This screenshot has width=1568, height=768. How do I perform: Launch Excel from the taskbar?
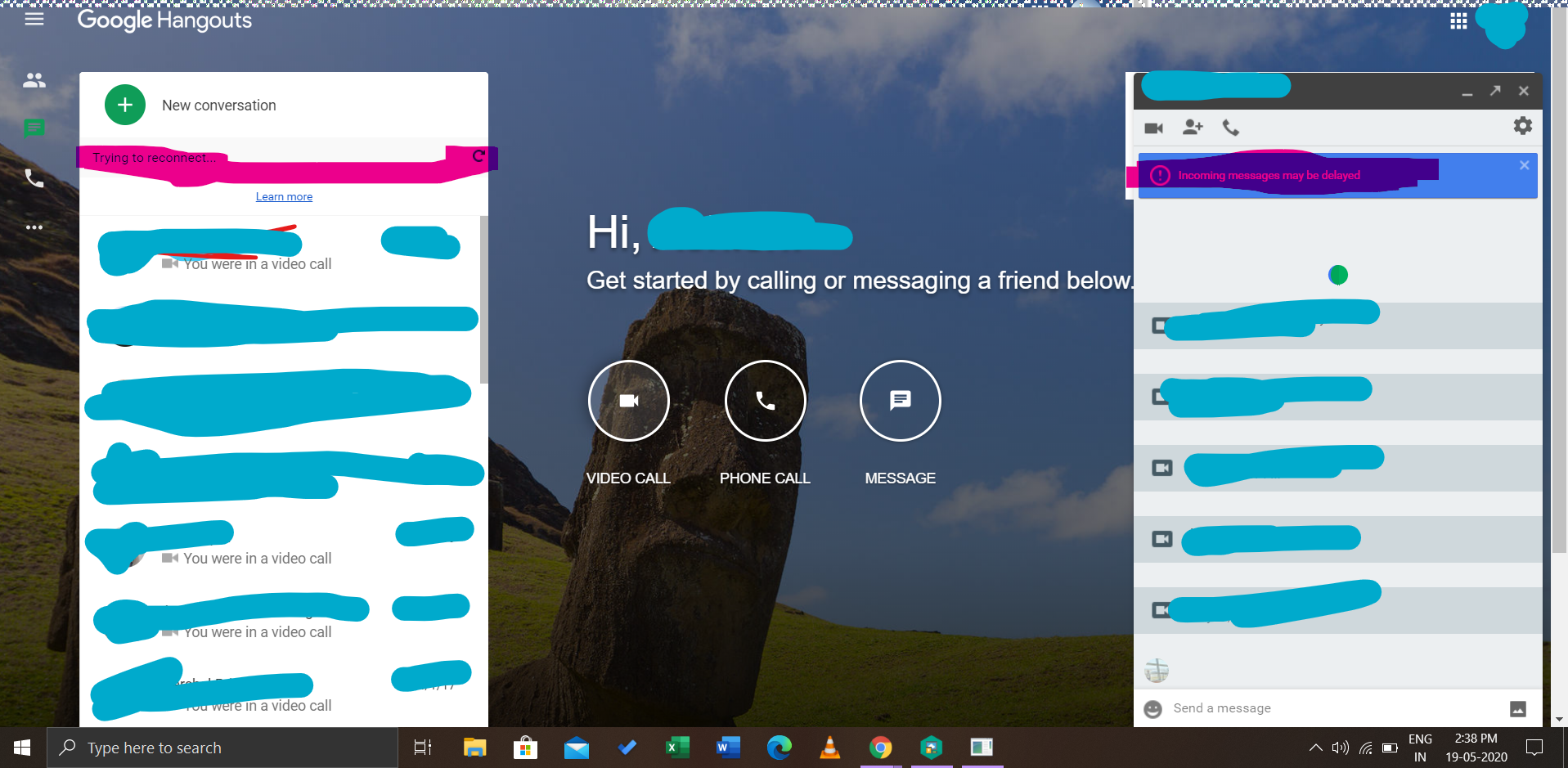677,748
